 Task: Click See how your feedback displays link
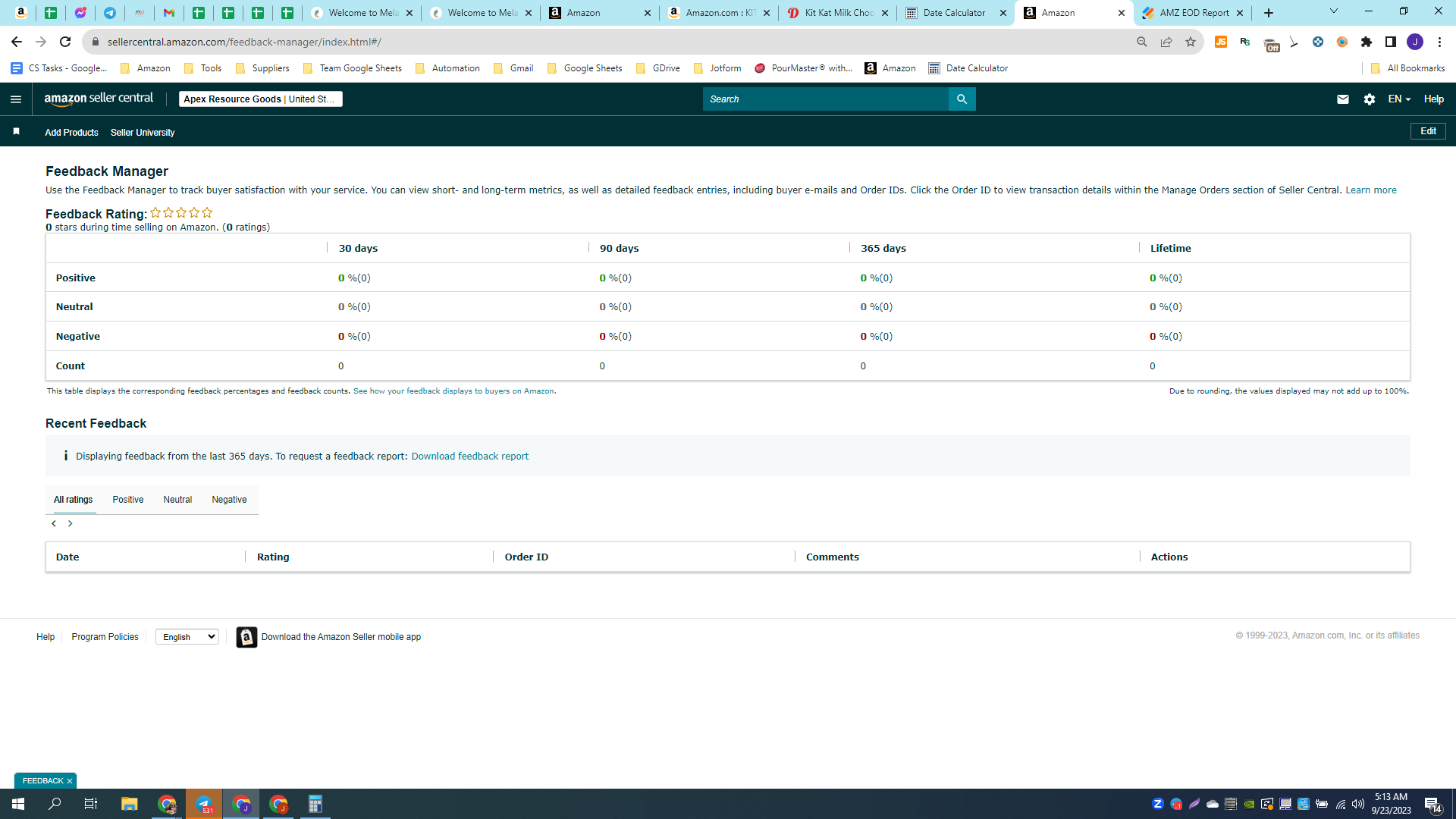click(453, 391)
